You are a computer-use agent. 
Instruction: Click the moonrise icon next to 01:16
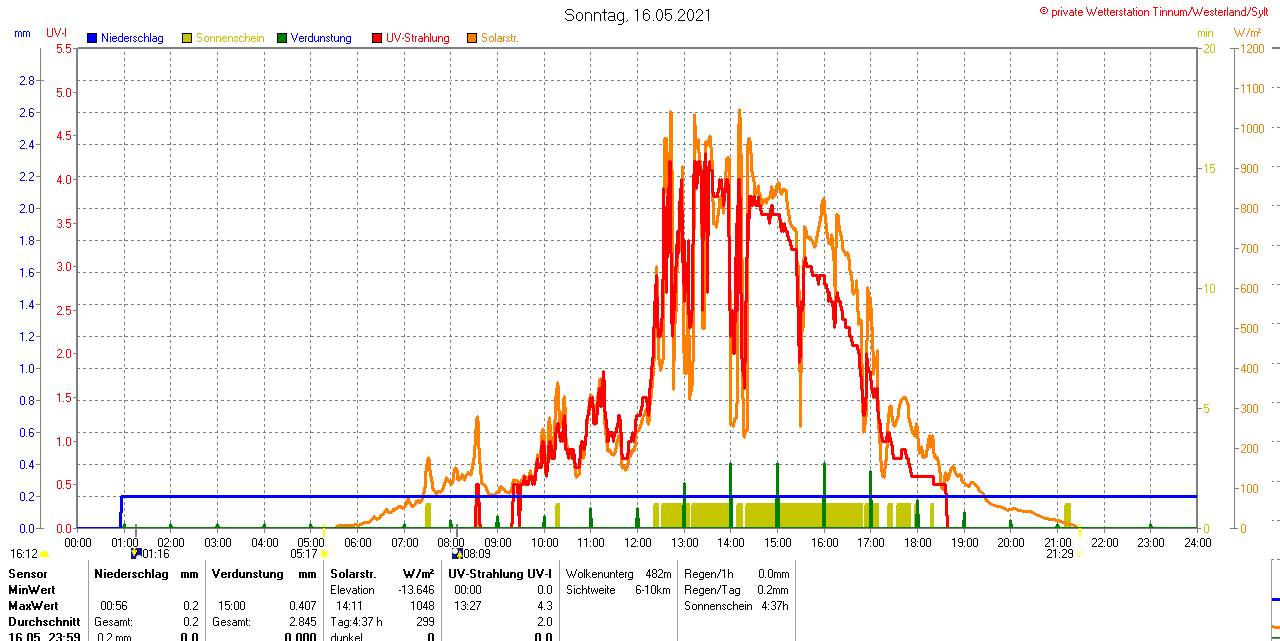pyautogui.click(x=135, y=553)
